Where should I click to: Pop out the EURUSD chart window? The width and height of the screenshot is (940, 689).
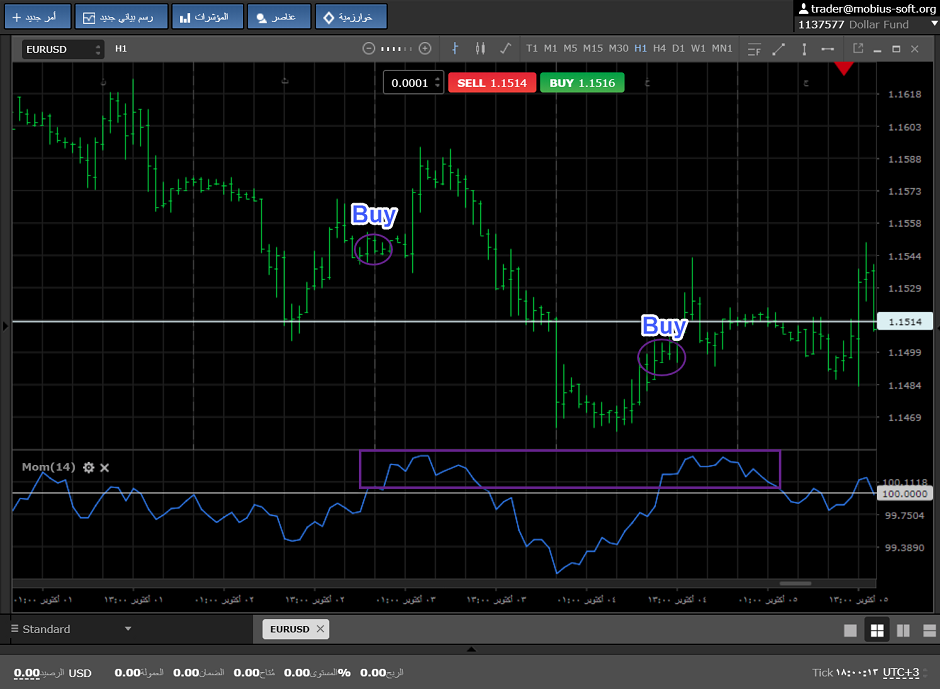click(858, 49)
